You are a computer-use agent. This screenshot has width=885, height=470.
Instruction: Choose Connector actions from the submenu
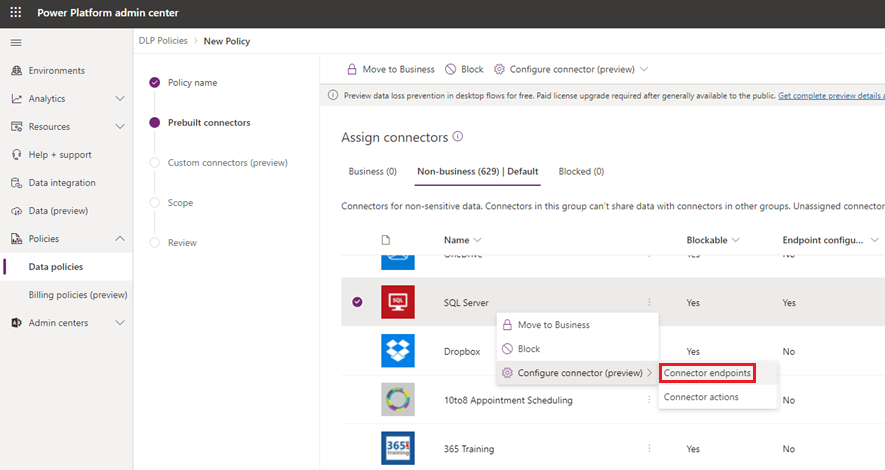click(x=701, y=397)
